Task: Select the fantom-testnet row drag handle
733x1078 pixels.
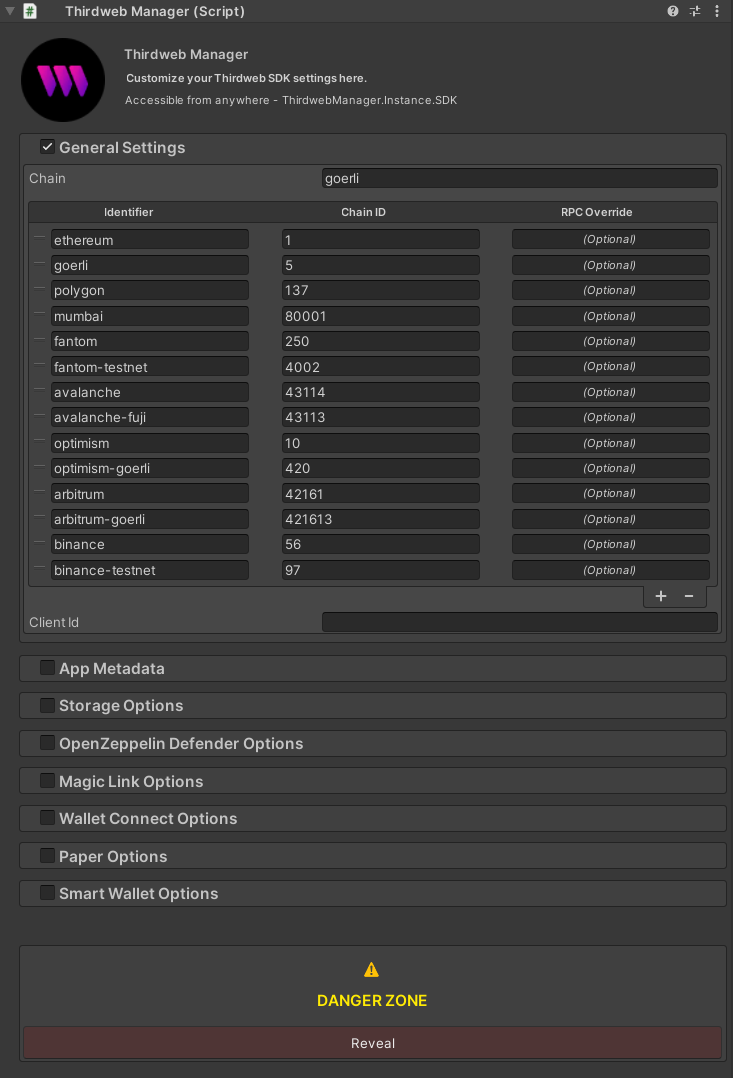Action: pos(39,365)
